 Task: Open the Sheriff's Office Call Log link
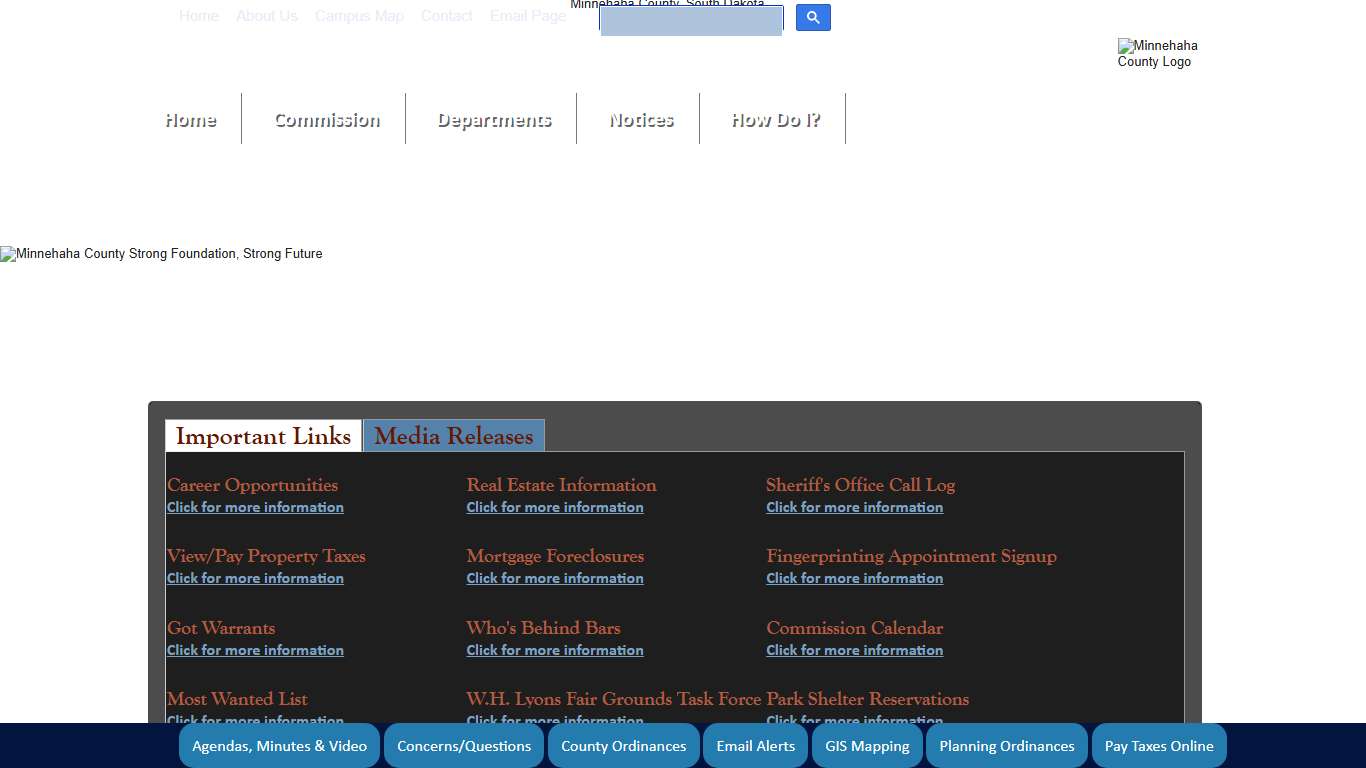coord(854,507)
